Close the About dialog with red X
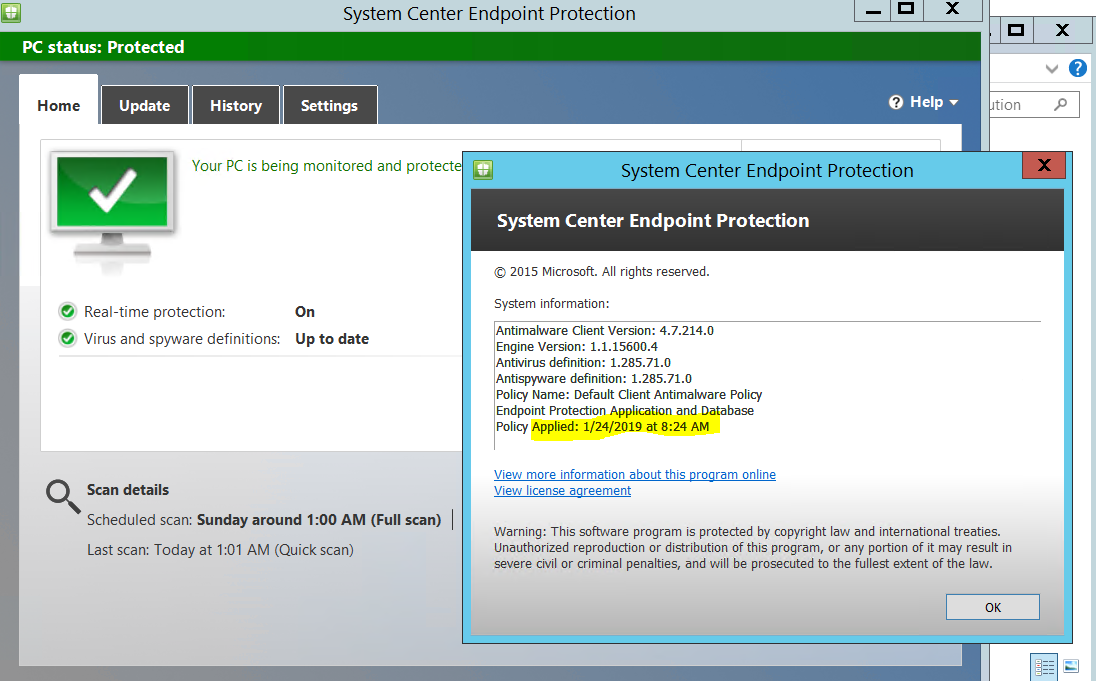This screenshot has width=1096, height=681. coord(1044,165)
